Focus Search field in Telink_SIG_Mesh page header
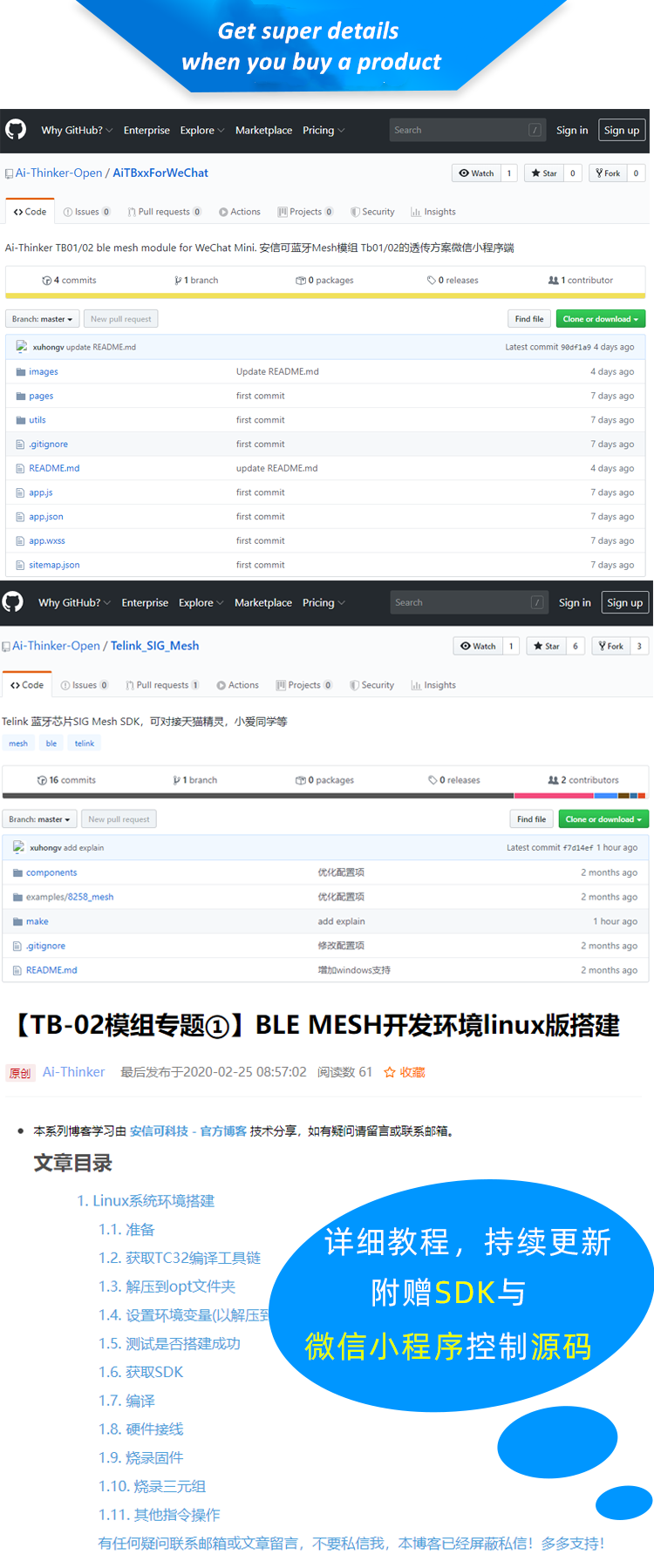The width and height of the screenshot is (654, 1568). click(470, 602)
